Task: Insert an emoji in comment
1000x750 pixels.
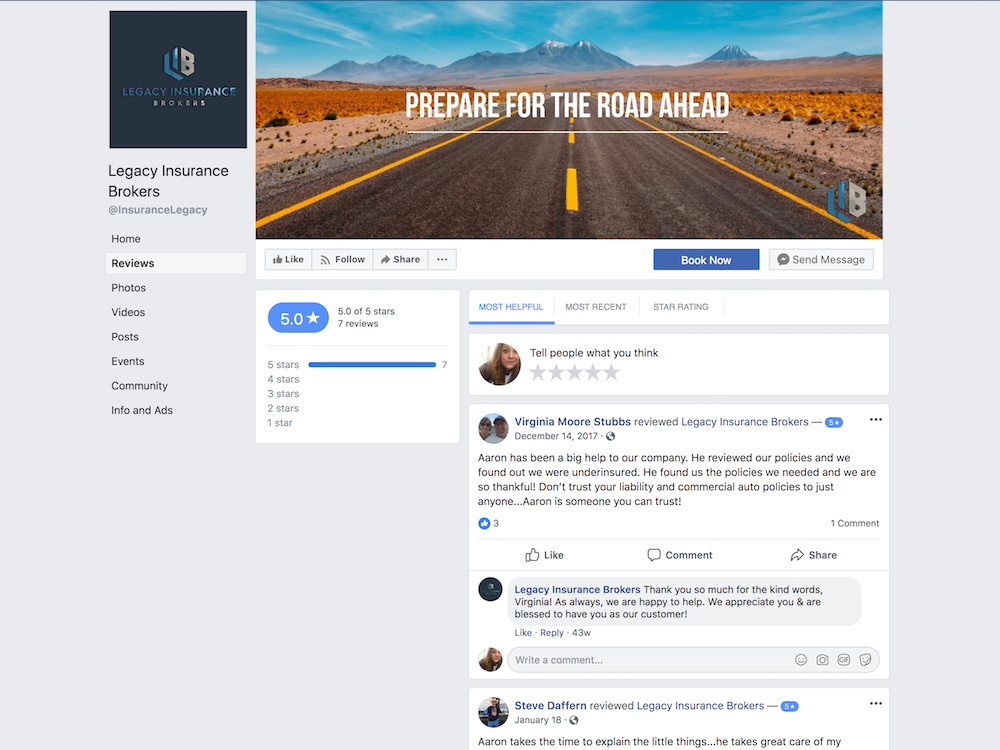Action: point(801,660)
